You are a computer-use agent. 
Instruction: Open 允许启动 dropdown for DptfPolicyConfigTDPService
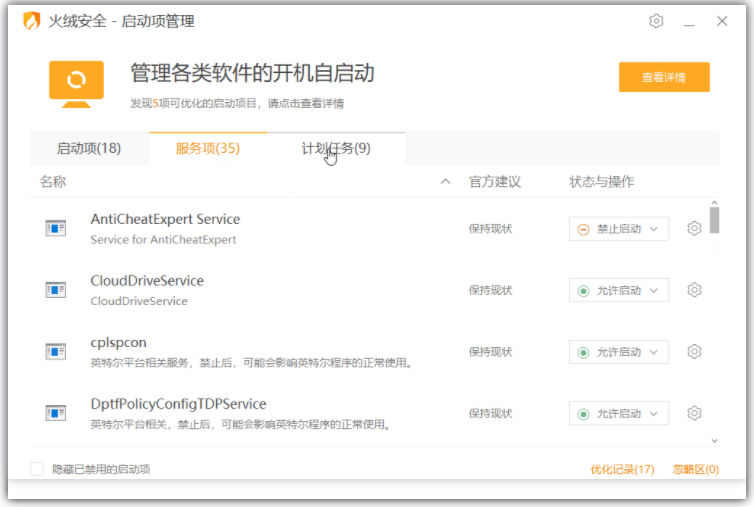(x=618, y=414)
